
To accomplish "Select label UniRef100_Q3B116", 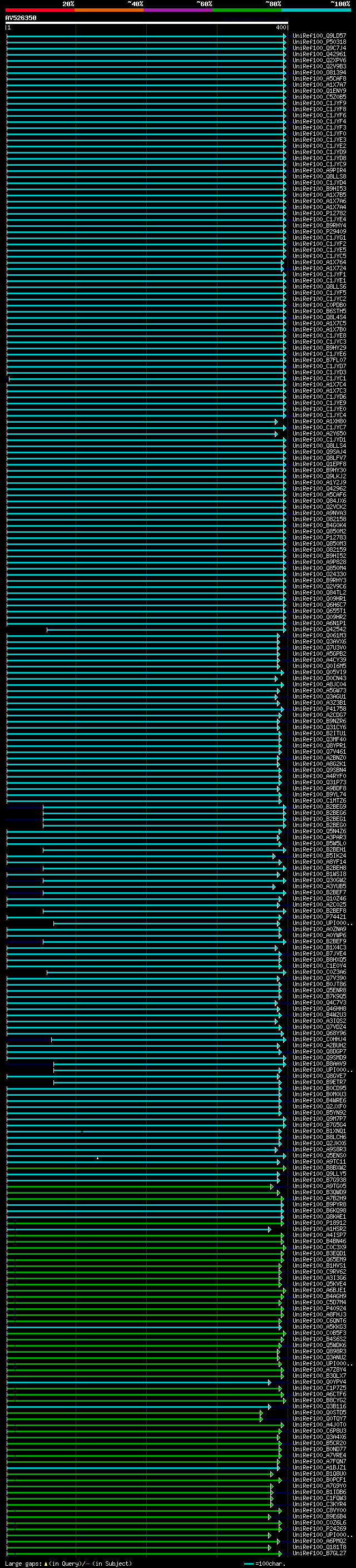I will [319, 1407].
